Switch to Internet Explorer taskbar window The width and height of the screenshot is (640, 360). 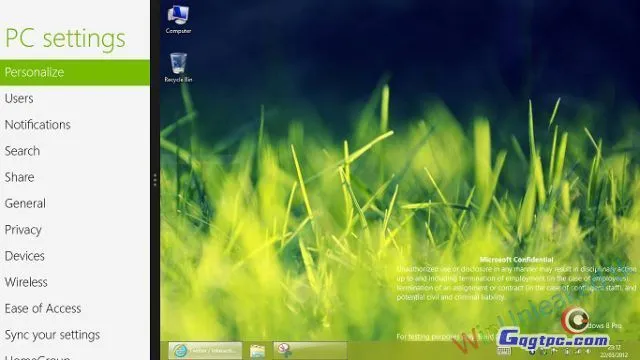[205, 351]
